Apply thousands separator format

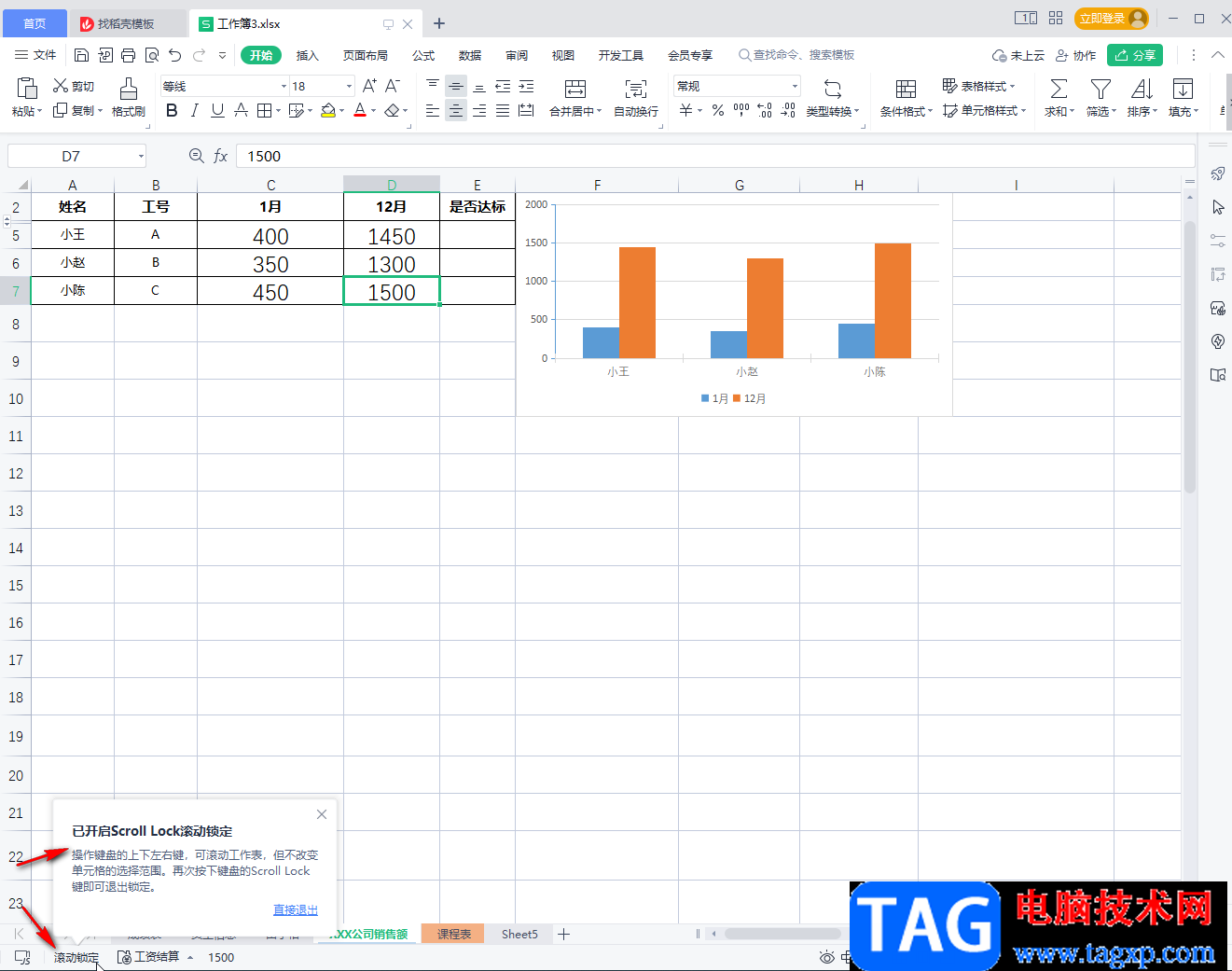(x=741, y=110)
